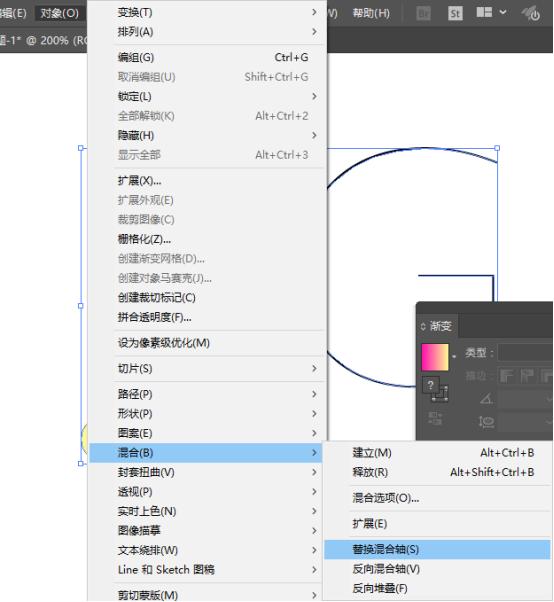Open the 路径(P) submenu
This screenshot has width=554, height=602.
coord(208,394)
